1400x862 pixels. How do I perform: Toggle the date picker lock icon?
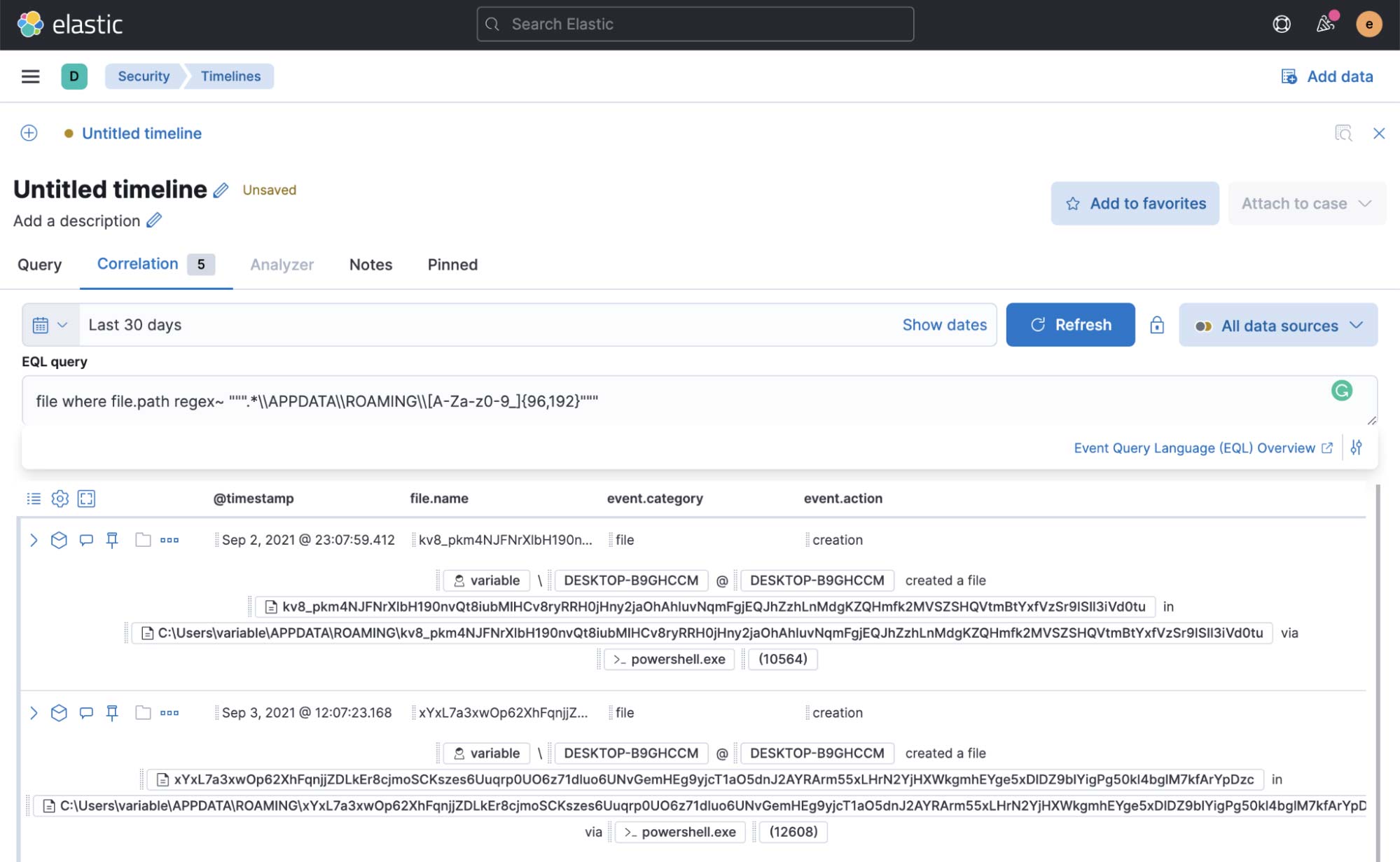click(x=1157, y=324)
